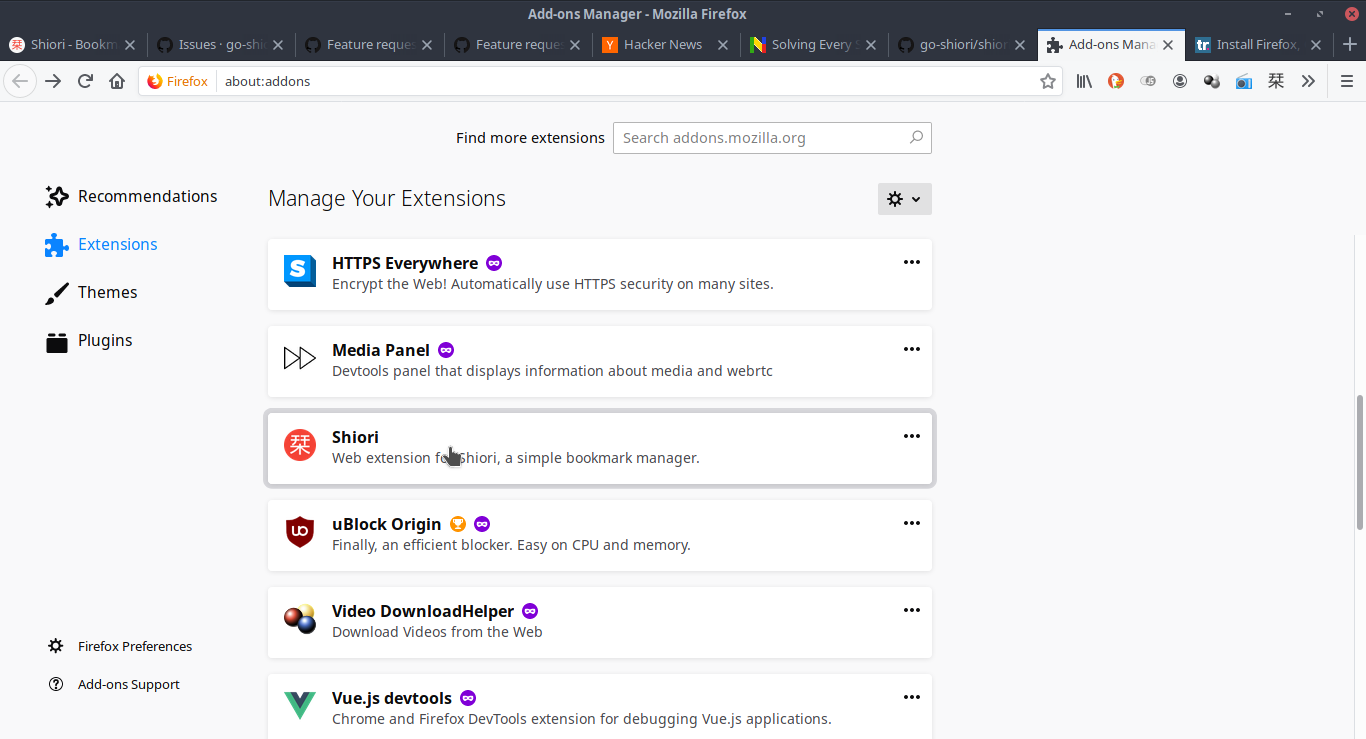Image resolution: width=1366 pixels, height=739 pixels.
Task: Open Themes in the sidebar
Action: [x=91, y=292]
